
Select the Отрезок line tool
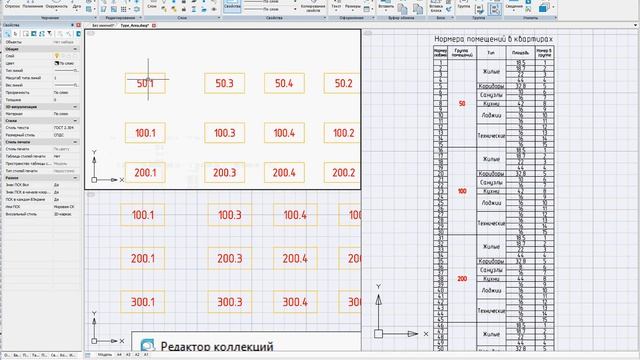[12, 5]
